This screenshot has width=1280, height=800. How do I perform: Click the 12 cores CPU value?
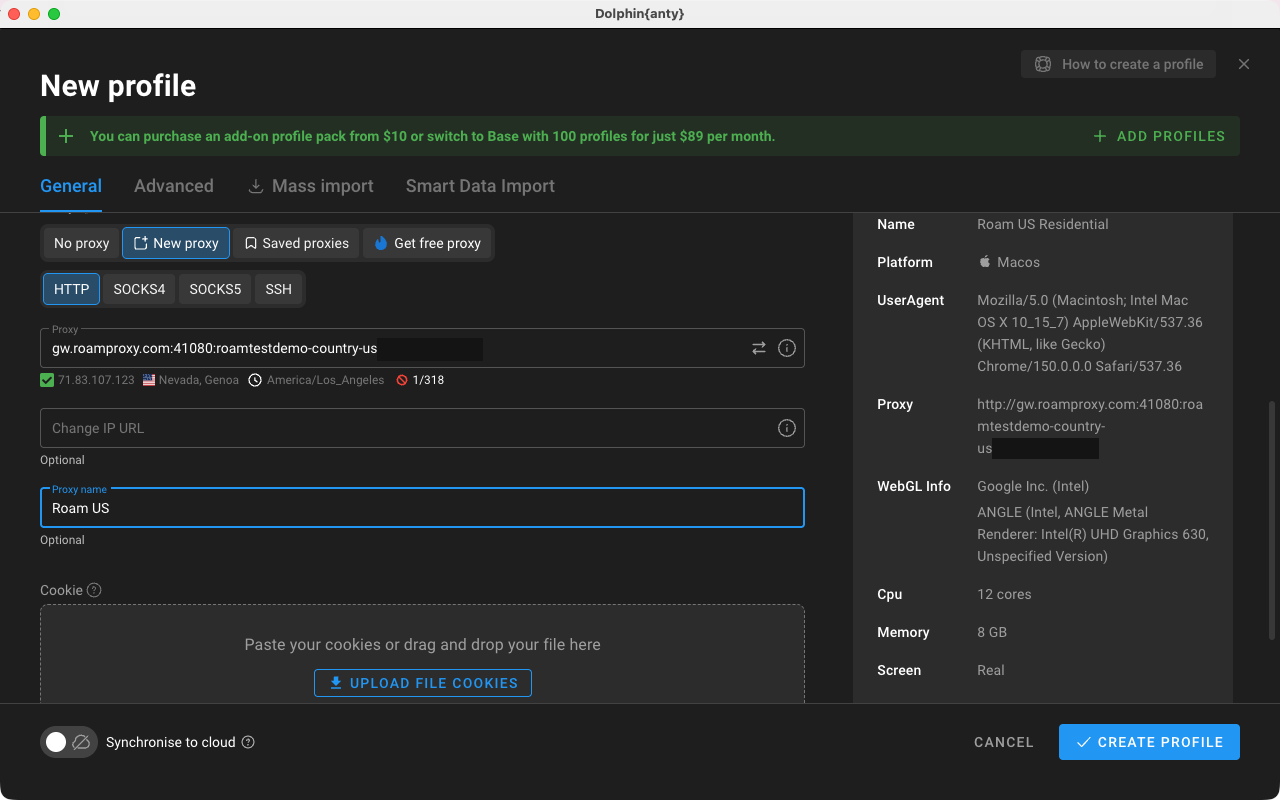(x=1004, y=594)
